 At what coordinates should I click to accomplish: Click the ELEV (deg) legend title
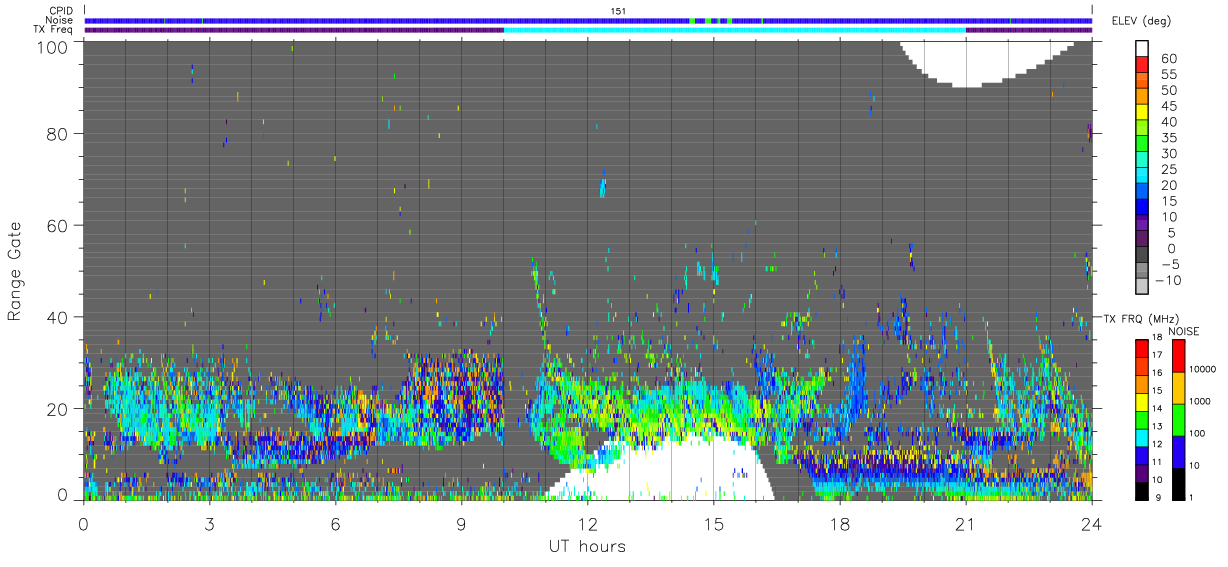tap(1141, 21)
